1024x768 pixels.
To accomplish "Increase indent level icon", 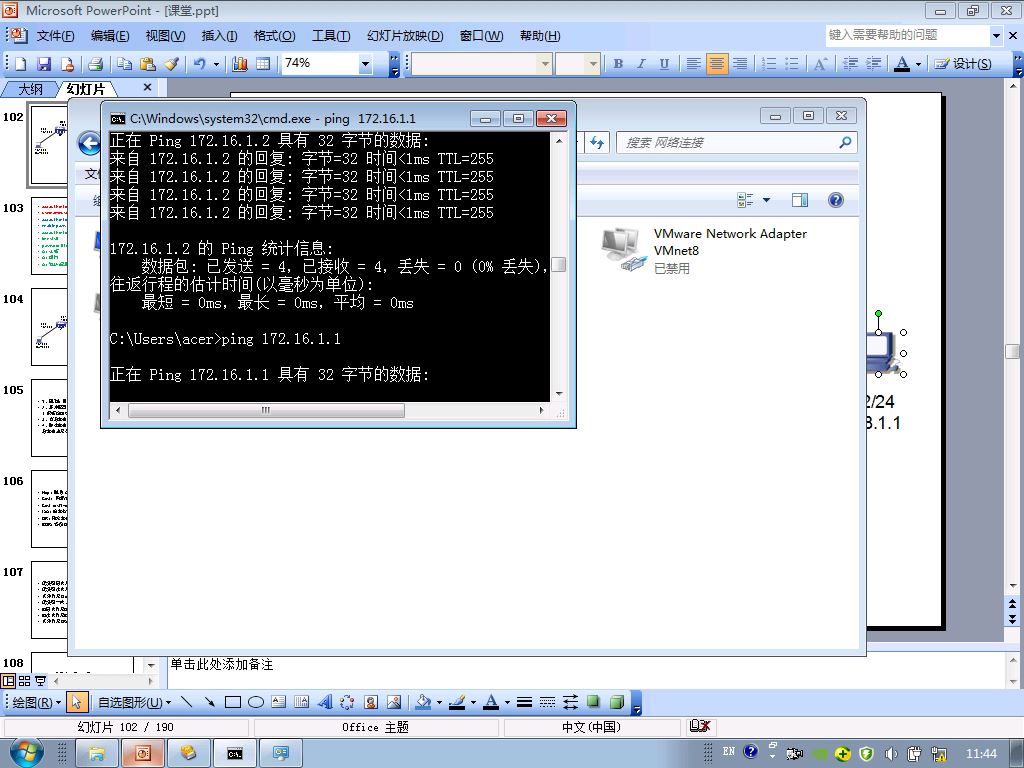I will click(873, 63).
